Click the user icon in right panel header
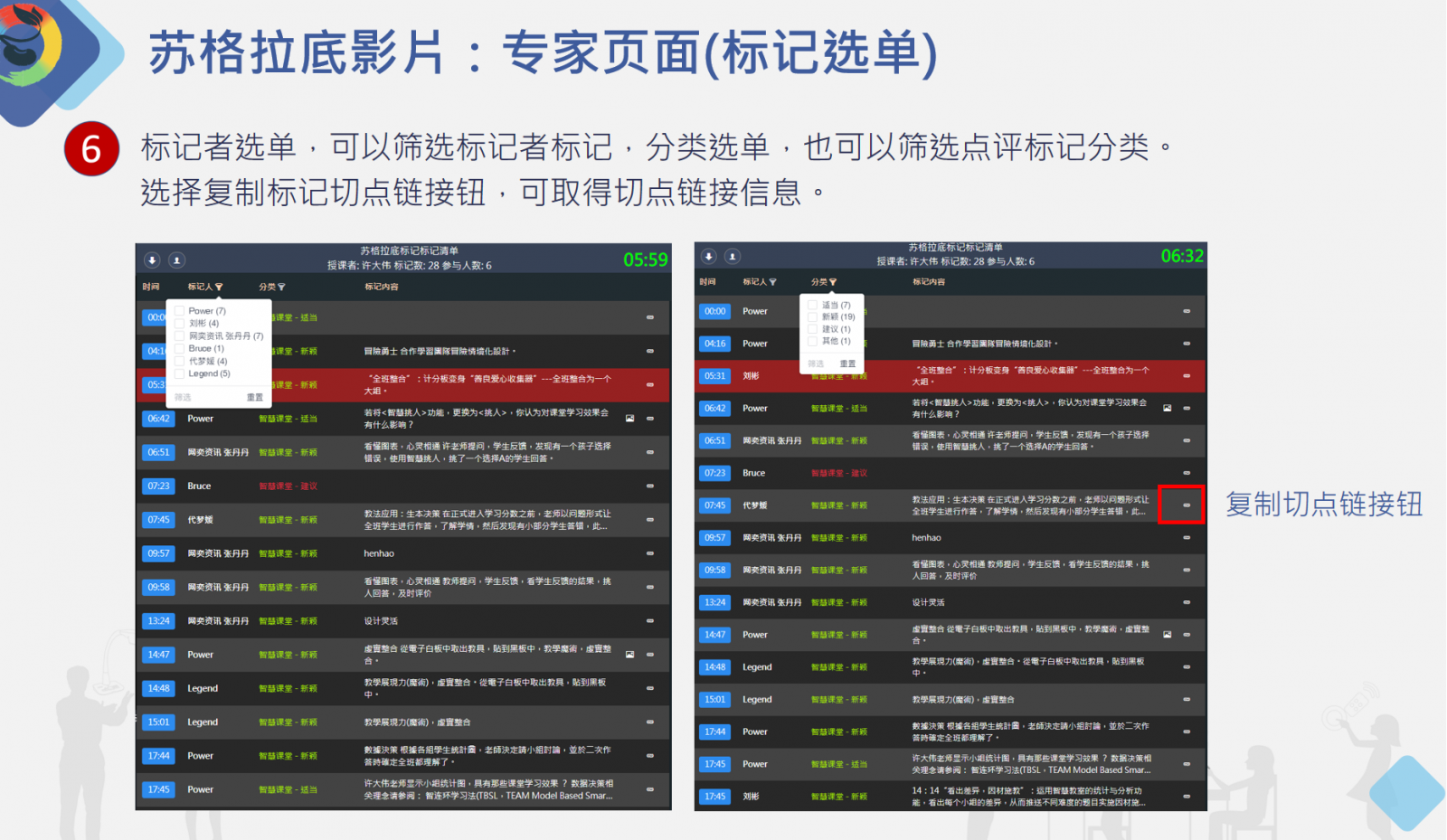The width and height of the screenshot is (1447, 840). 733,257
